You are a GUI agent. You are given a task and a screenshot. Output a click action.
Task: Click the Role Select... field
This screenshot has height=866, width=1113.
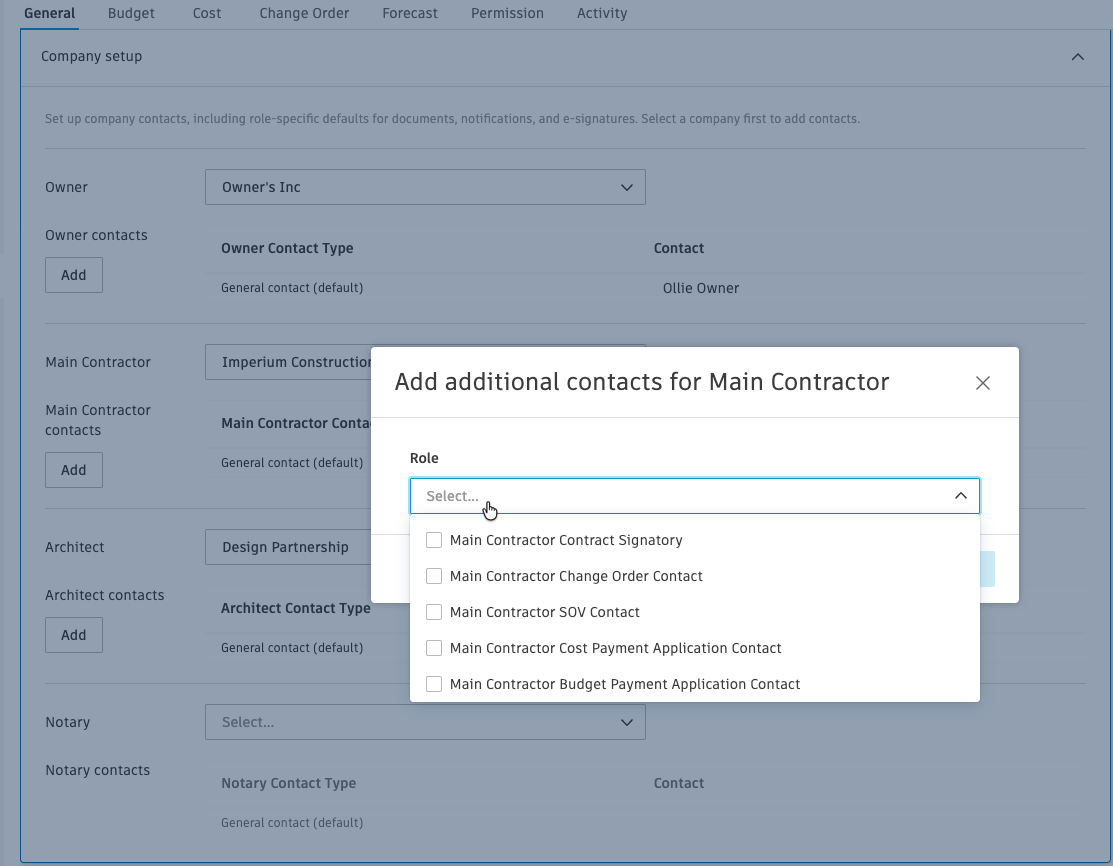click(x=695, y=496)
